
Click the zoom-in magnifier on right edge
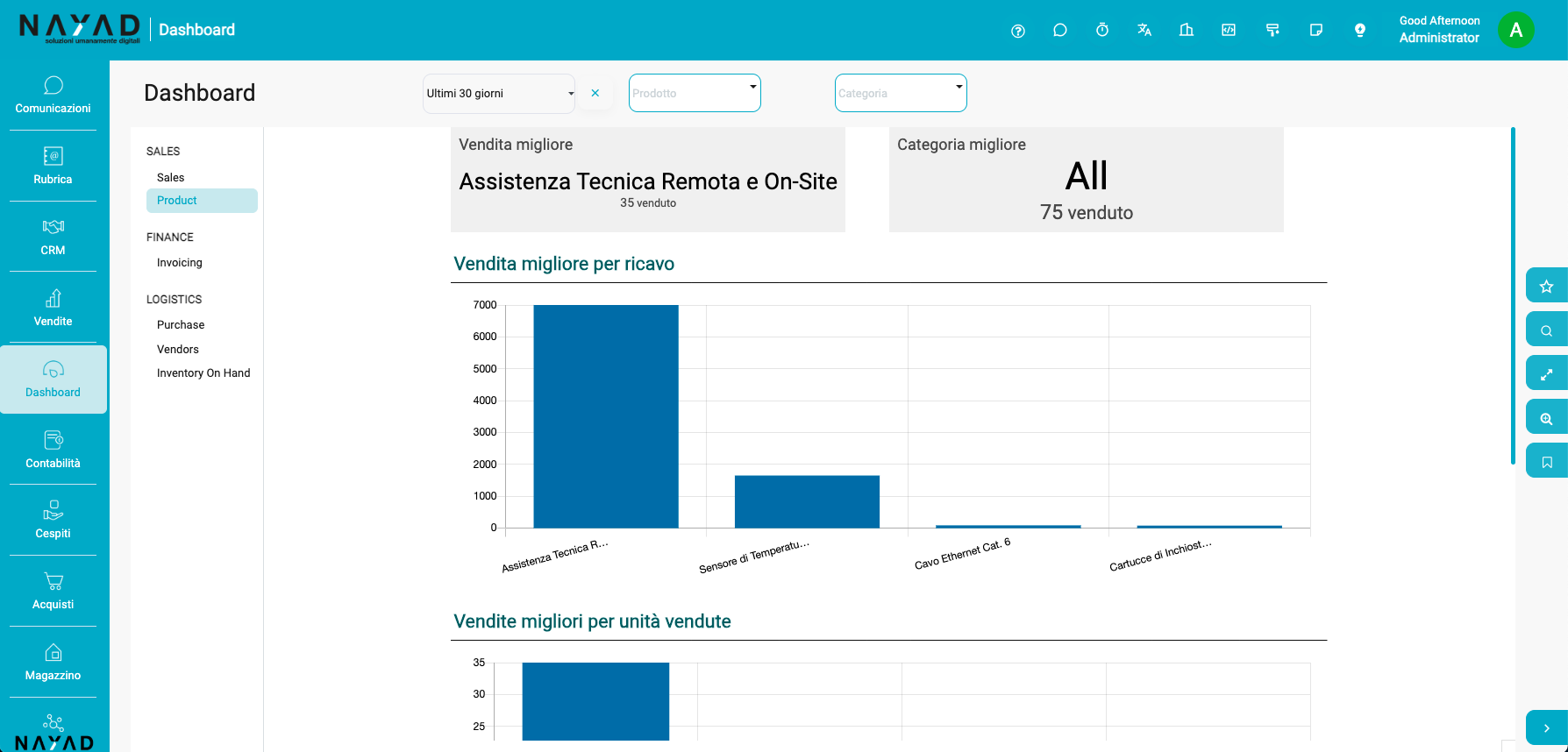point(1546,418)
